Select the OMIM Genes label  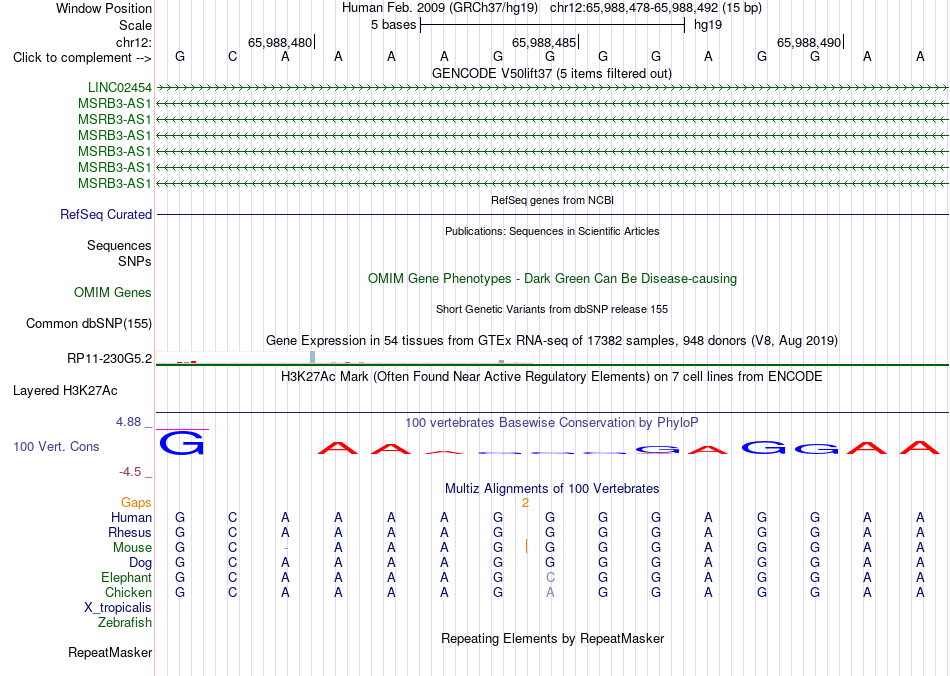click(113, 293)
